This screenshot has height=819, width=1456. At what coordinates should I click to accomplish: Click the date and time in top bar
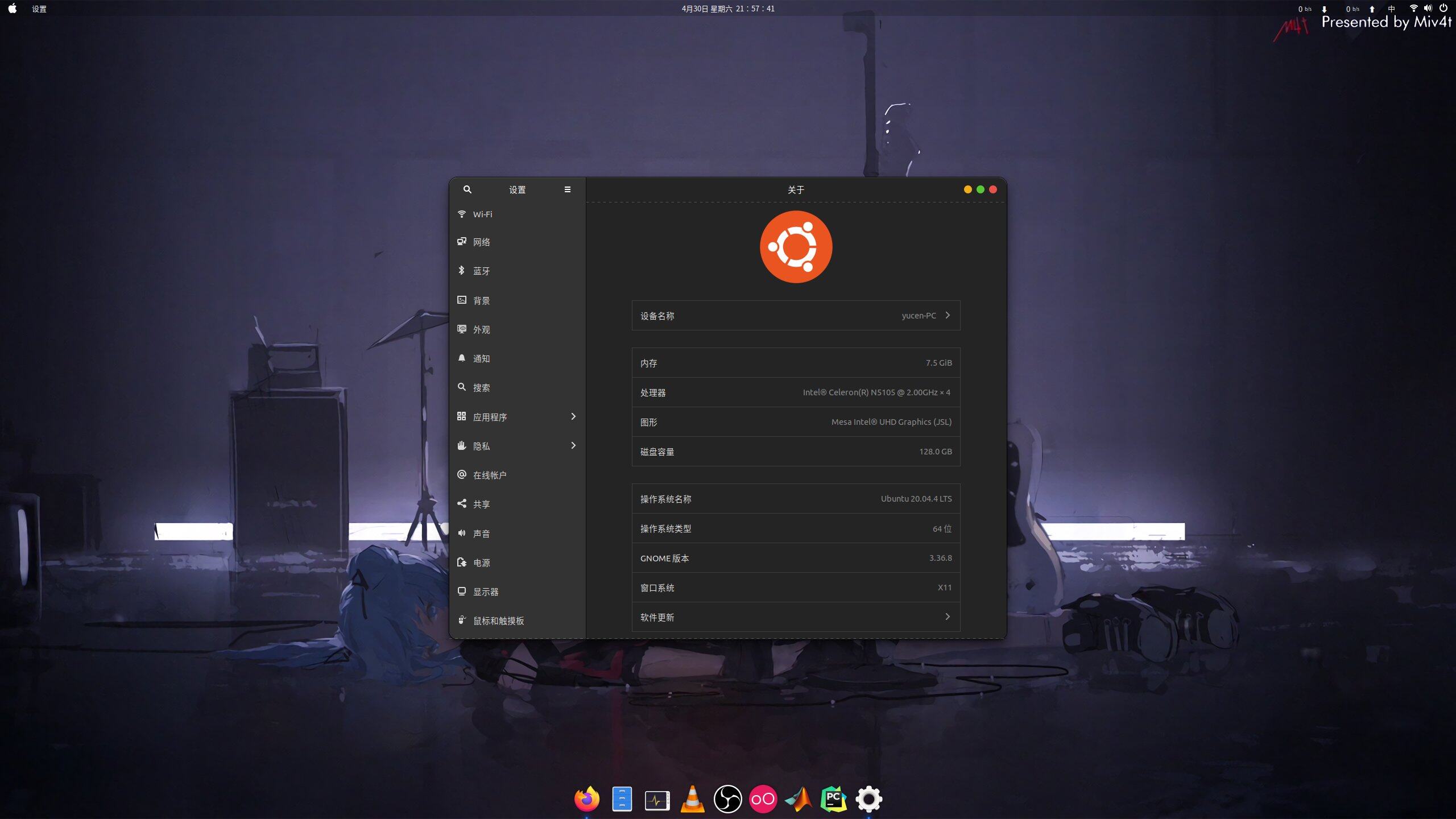point(728,9)
